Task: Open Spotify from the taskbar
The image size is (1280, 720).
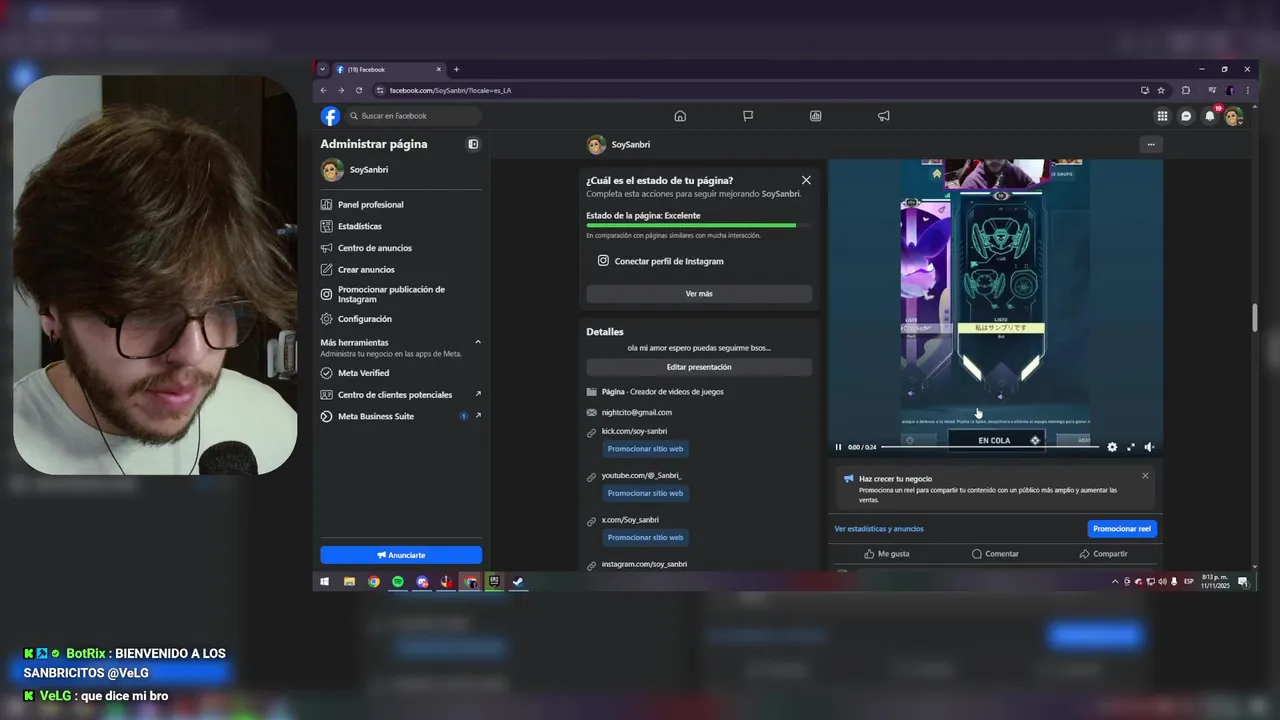Action: click(x=397, y=581)
